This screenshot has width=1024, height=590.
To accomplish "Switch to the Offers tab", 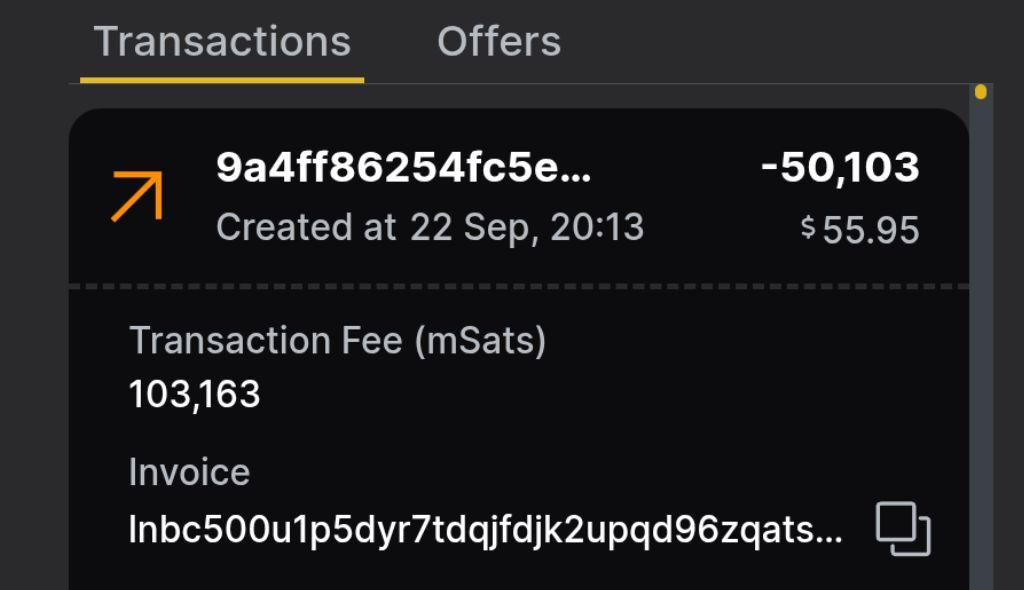I will tap(498, 42).
